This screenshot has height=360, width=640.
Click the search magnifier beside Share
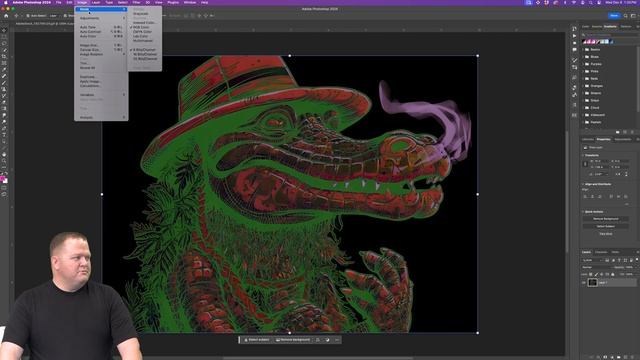pyautogui.click(x=625, y=16)
